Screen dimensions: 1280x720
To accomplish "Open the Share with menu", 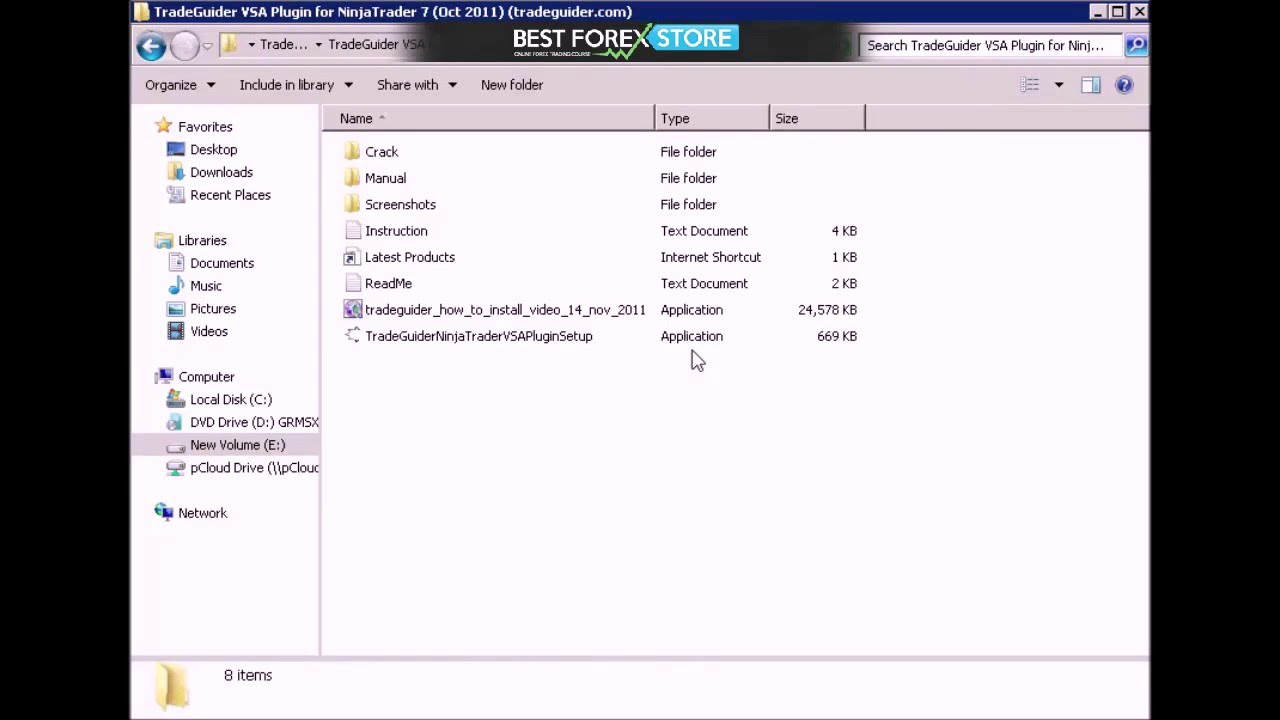I will (x=416, y=85).
